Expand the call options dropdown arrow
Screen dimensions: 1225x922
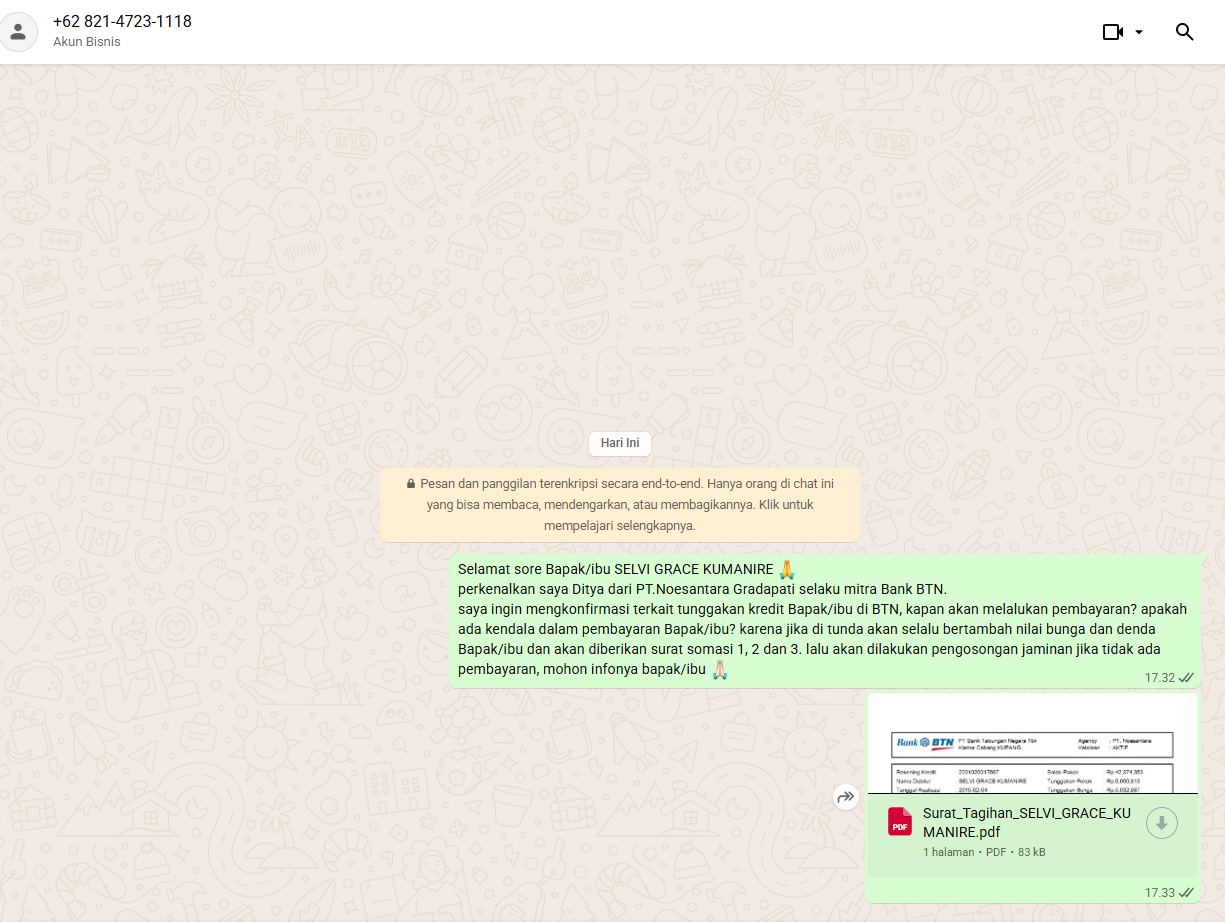tap(1139, 32)
